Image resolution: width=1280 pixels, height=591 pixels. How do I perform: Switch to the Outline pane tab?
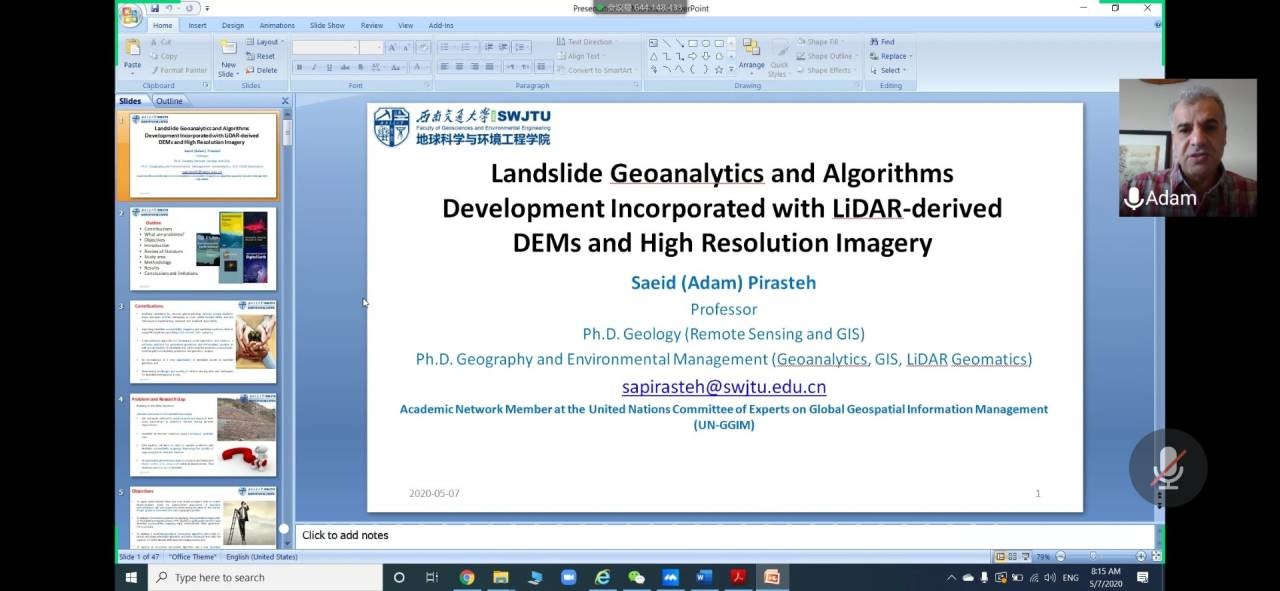tap(169, 101)
